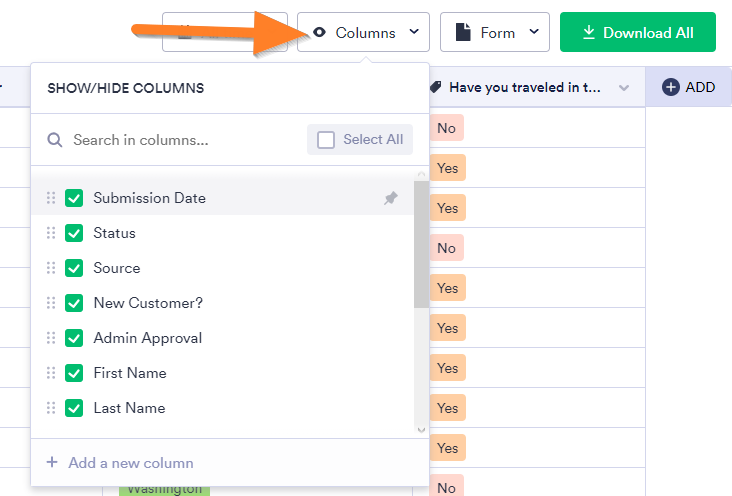732x496 pixels.
Task: Click drag handle icon for Source row
Action: (x=51, y=268)
